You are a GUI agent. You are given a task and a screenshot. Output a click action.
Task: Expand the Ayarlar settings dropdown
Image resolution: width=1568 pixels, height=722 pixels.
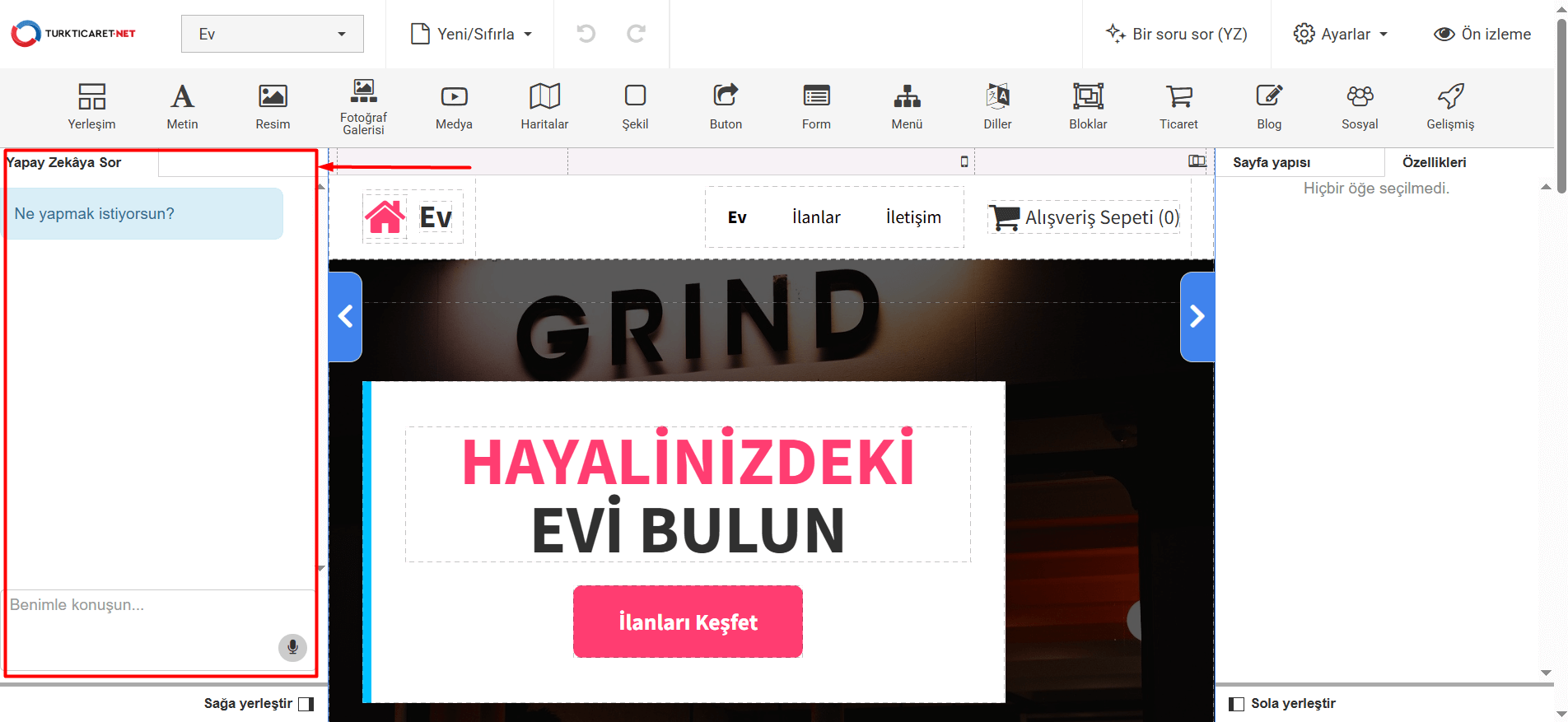[1341, 34]
